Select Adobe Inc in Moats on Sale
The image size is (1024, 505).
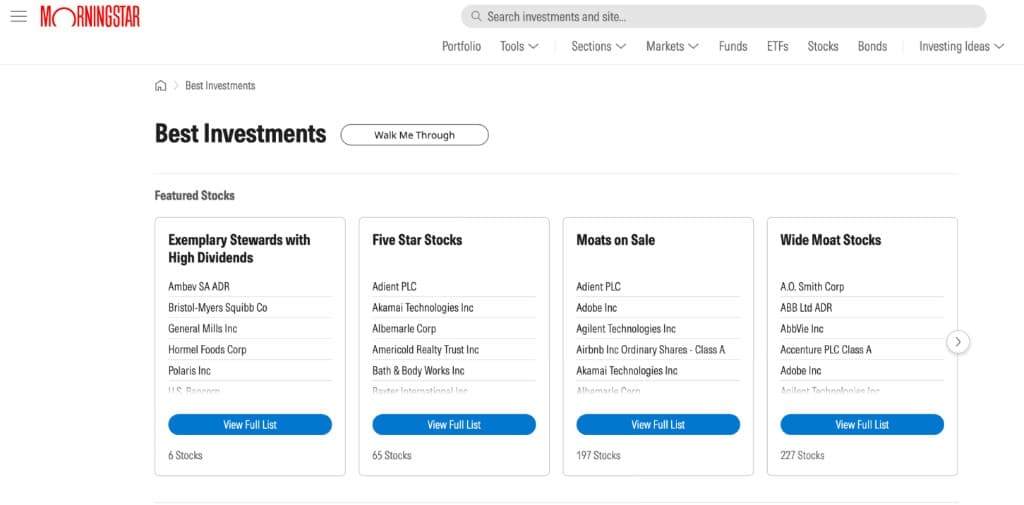click(596, 308)
